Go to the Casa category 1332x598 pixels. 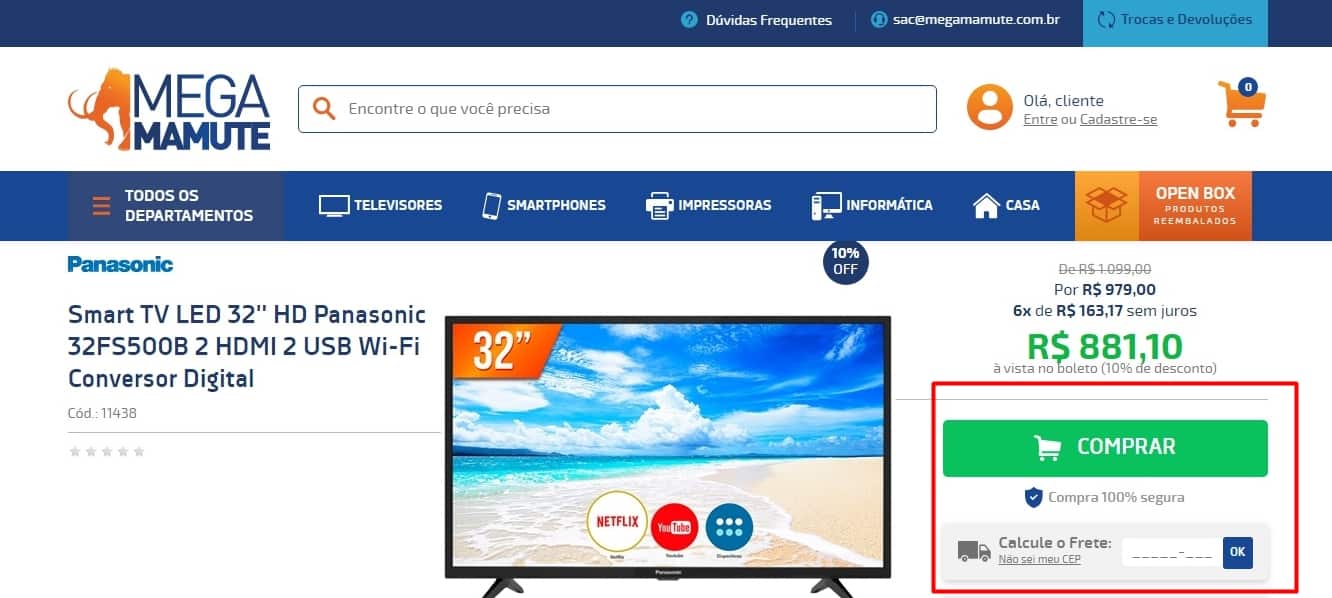click(1006, 205)
